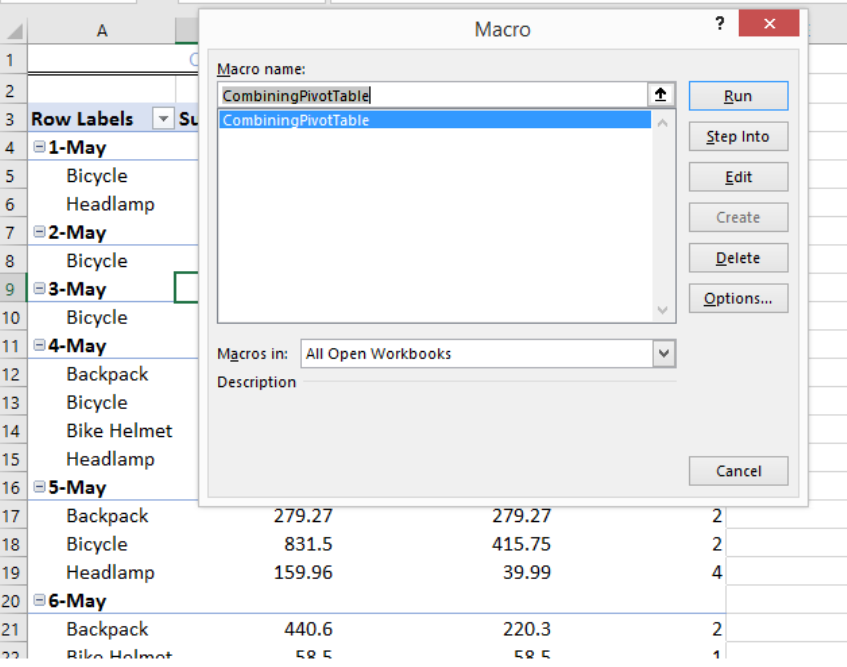Viewport: 847px width, 667px height.
Task: Open the Macros in dropdown list
Action: [664, 354]
